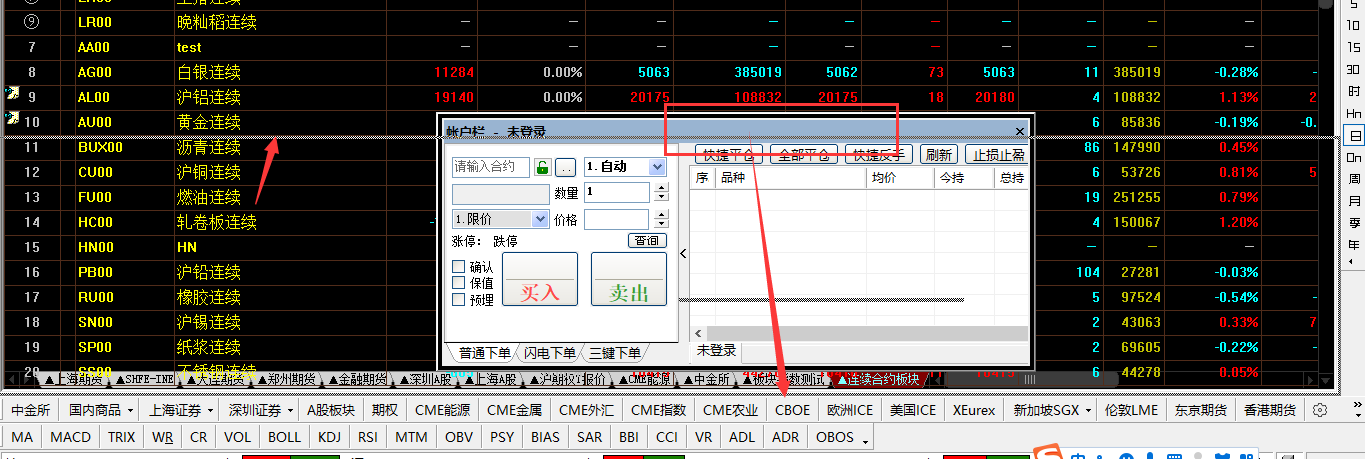This screenshot has width=1365, height=459.
Task: Expand the 上海证券 dropdown tab
Action: tap(210, 411)
